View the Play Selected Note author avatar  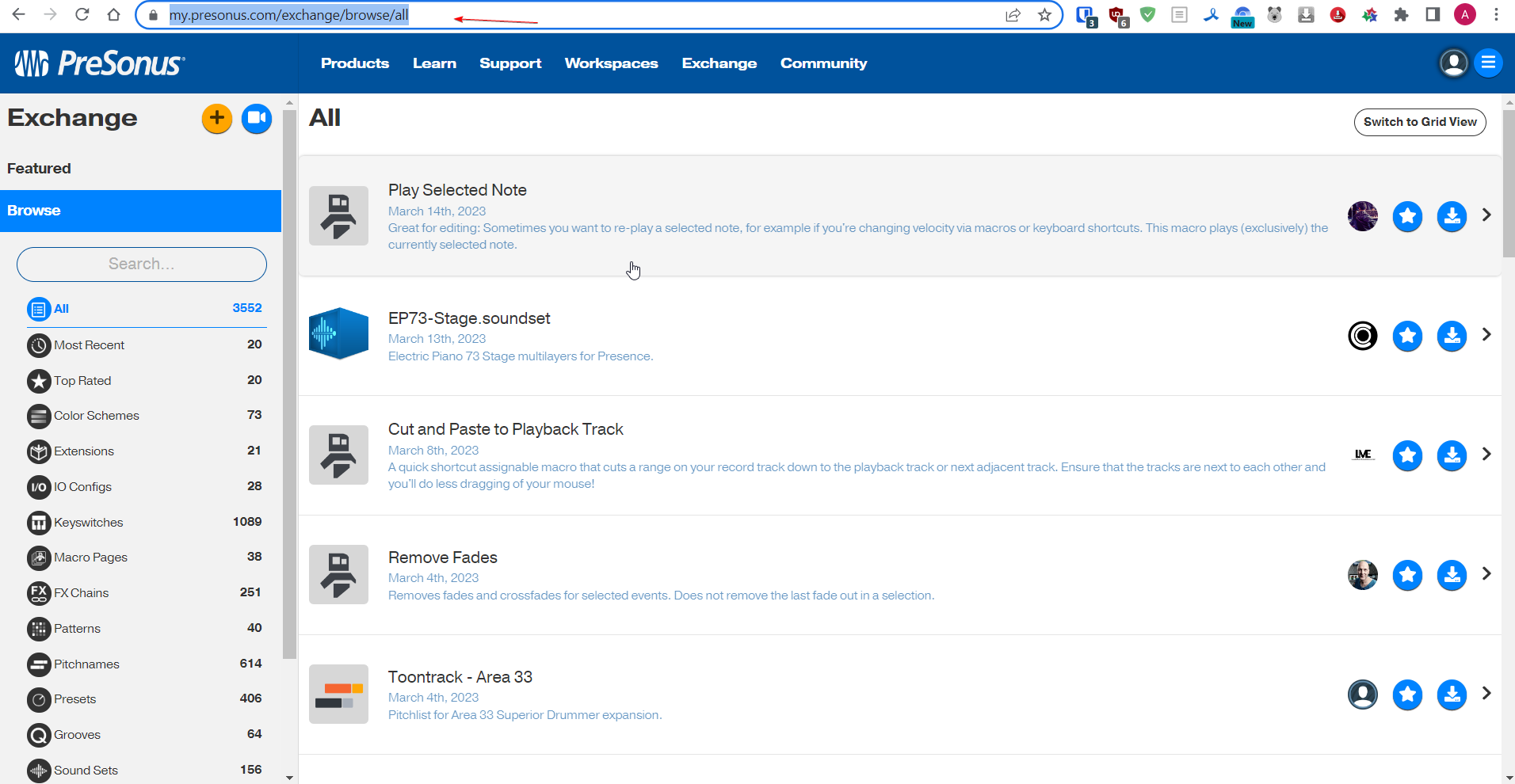pyautogui.click(x=1363, y=216)
